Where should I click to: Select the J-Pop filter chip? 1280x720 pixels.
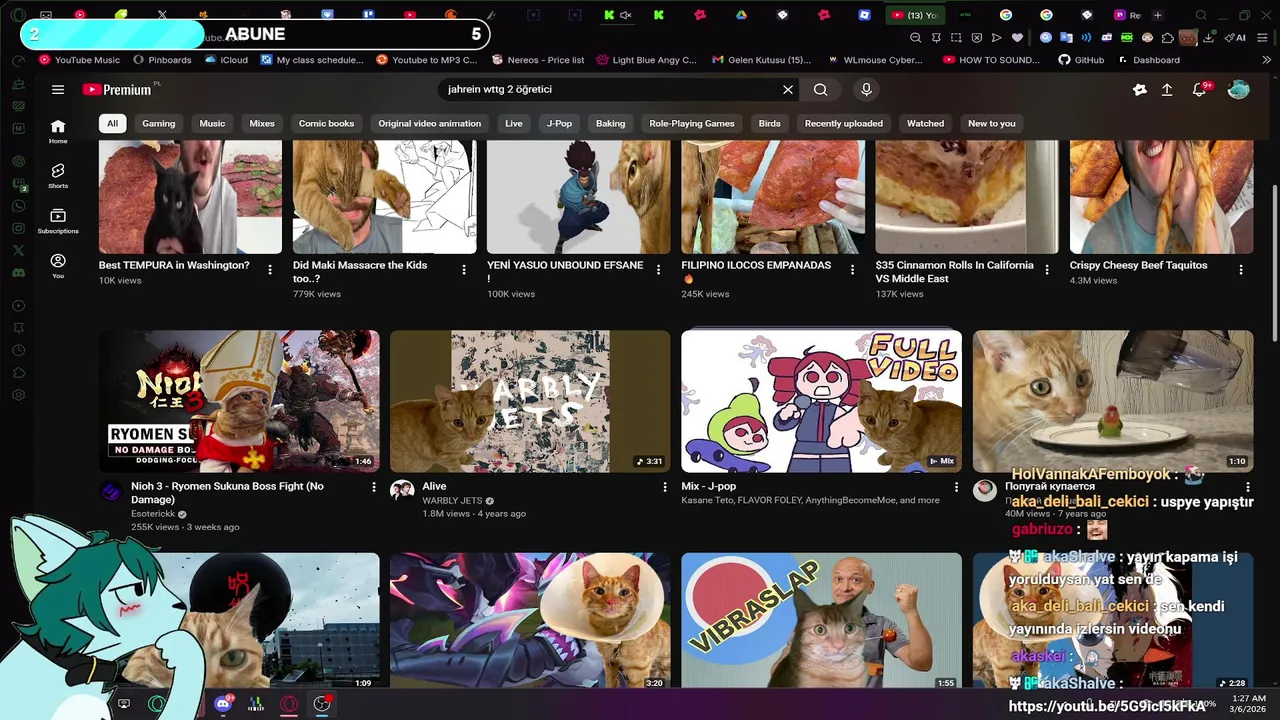tap(559, 123)
